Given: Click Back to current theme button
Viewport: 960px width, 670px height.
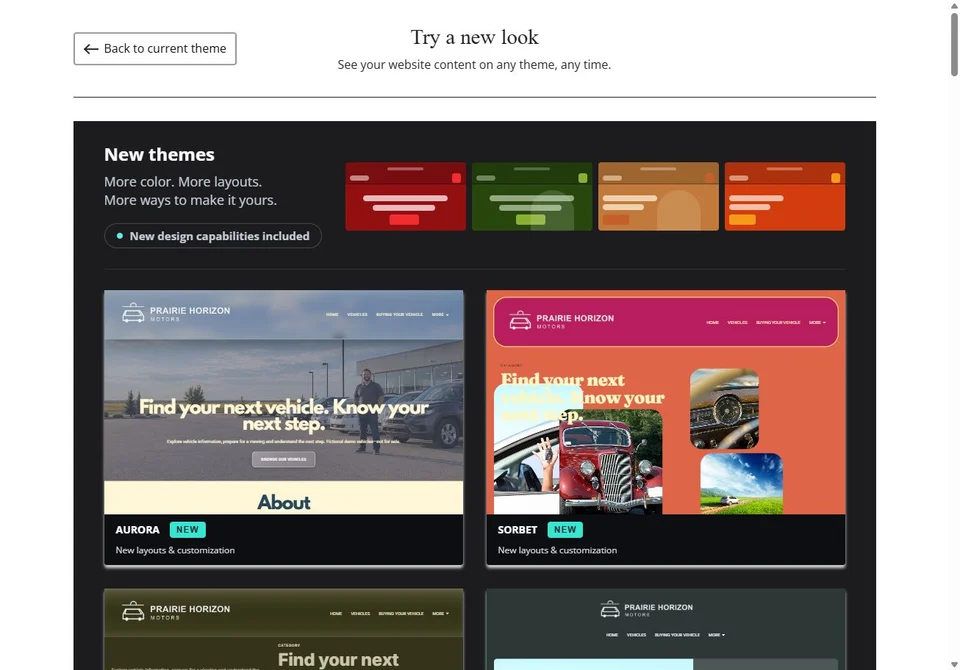Looking at the screenshot, I should [x=155, y=49].
